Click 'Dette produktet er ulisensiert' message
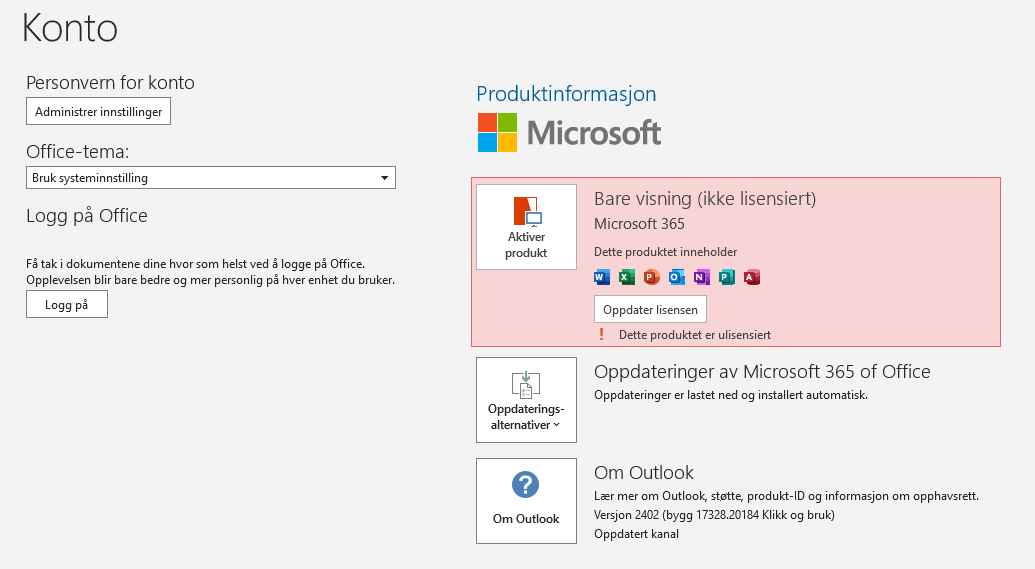Viewport: 1035px width, 569px height. [x=694, y=335]
